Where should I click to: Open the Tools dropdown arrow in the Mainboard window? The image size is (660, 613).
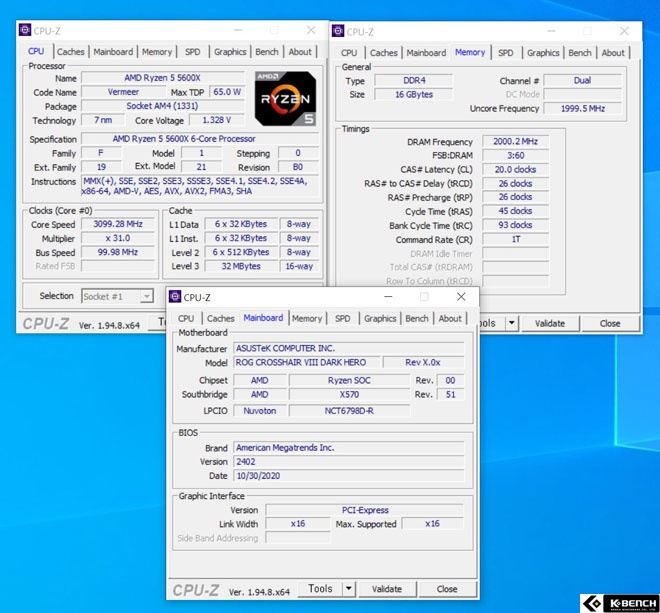coord(349,589)
